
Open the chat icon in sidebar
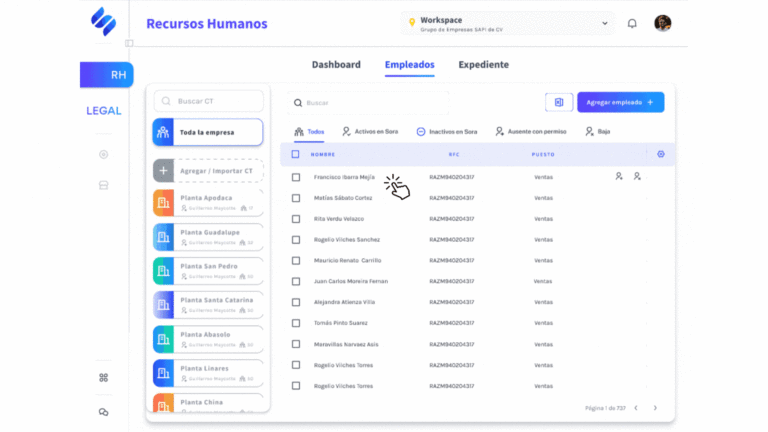[103, 412]
